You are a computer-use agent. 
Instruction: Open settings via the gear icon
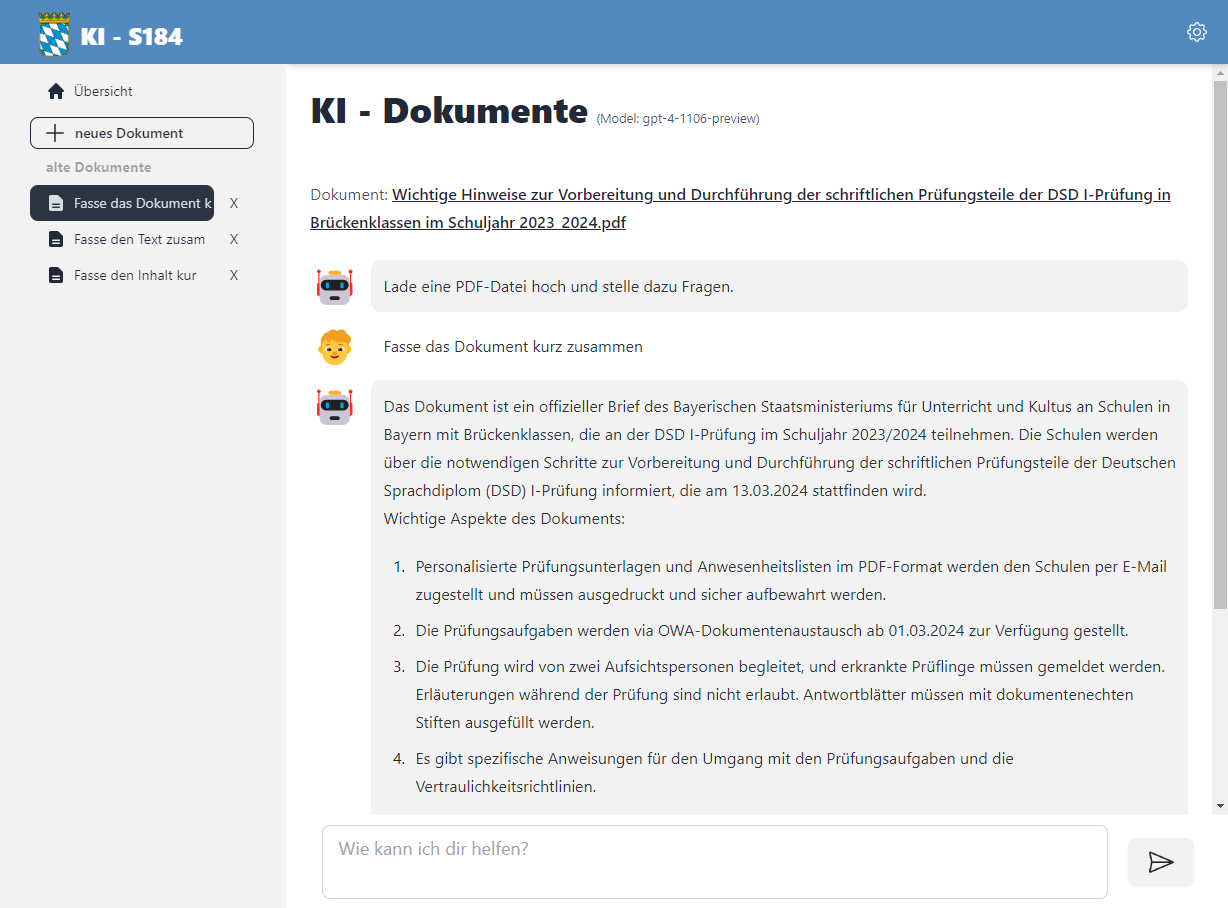point(1196,32)
